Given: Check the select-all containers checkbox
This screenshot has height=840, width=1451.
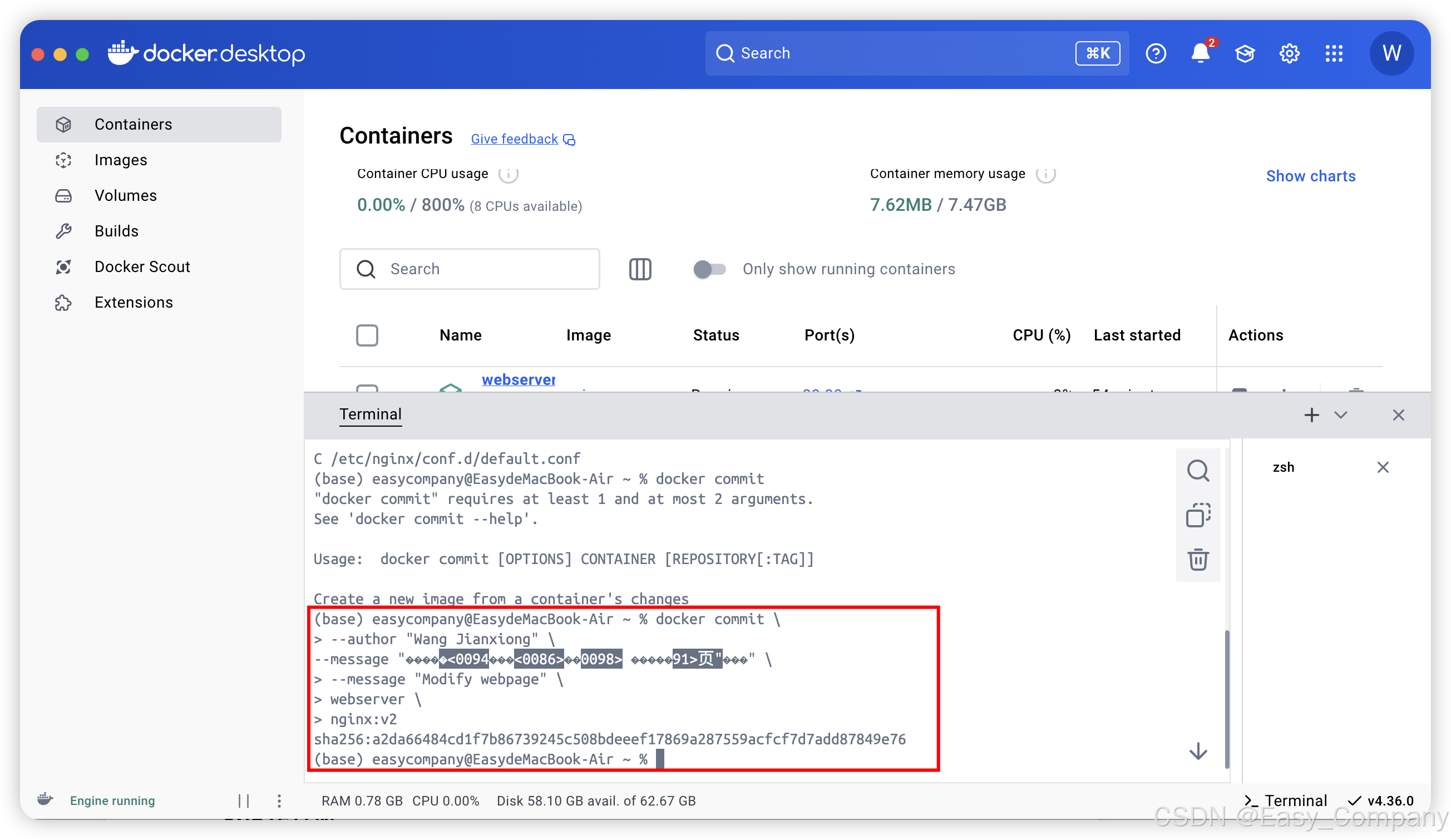Looking at the screenshot, I should (x=367, y=335).
